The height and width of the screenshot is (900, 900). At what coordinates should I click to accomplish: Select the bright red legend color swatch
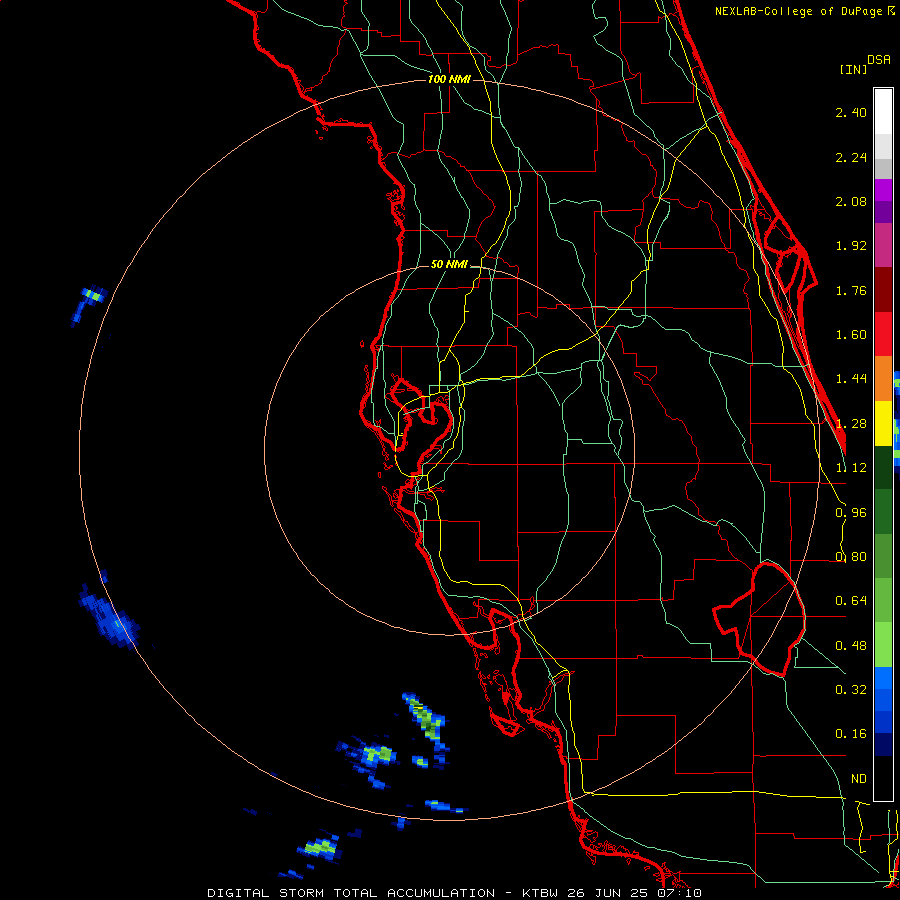coord(883,334)
